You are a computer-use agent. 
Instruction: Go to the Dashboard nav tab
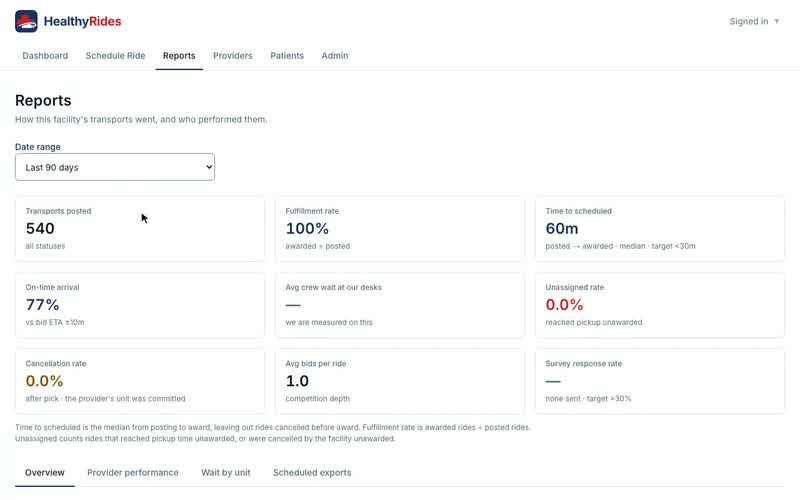click(45, 56)
